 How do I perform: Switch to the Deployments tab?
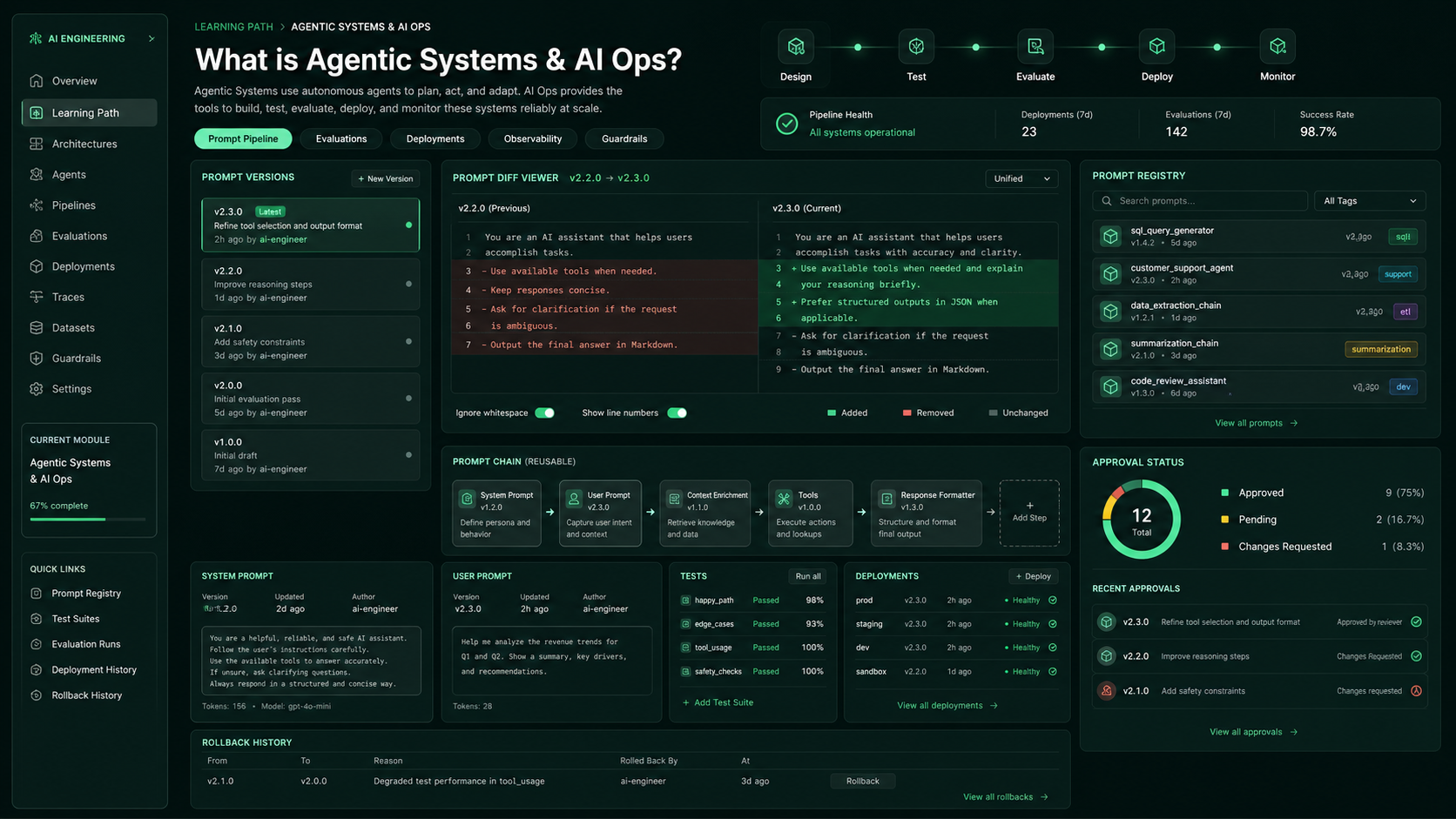click(x=435, y=138)
